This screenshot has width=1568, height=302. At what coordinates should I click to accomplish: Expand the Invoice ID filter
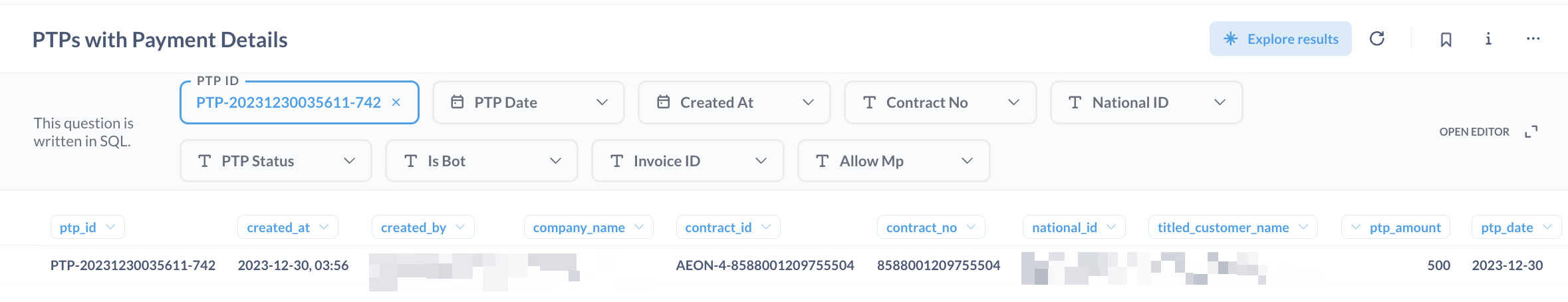click(x=687, y=161)
